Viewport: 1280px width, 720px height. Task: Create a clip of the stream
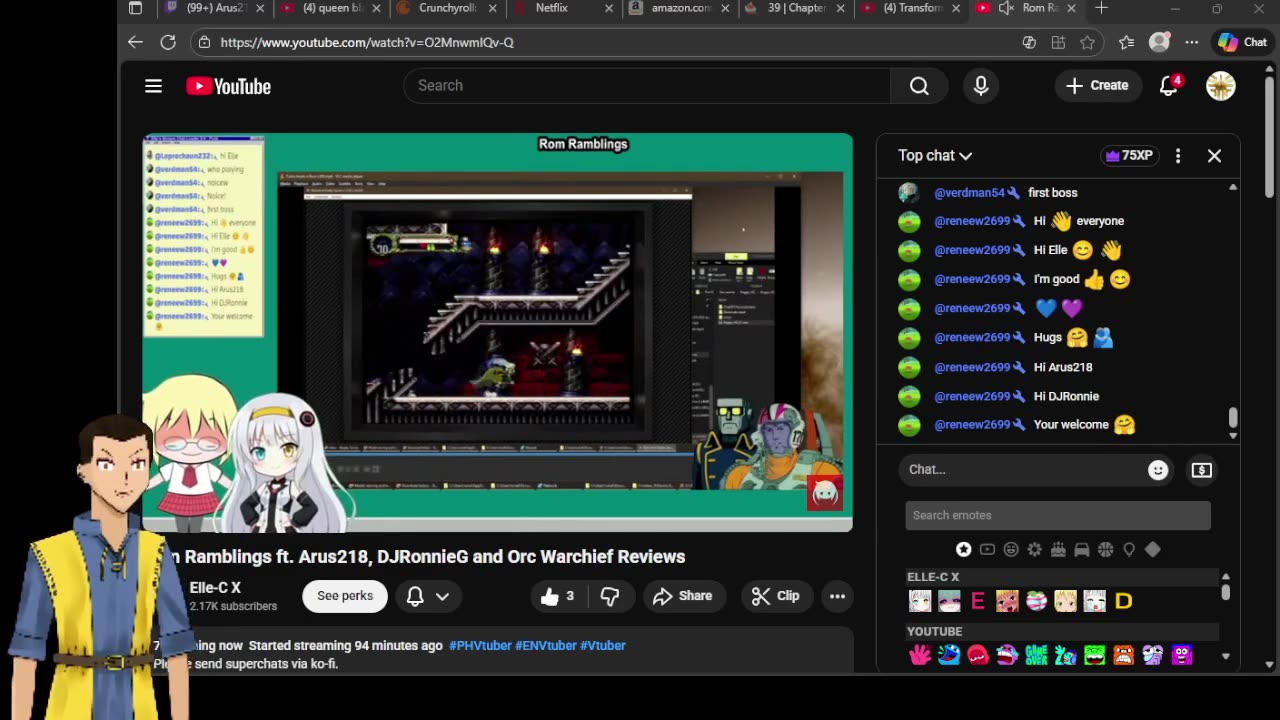point(776,596)
